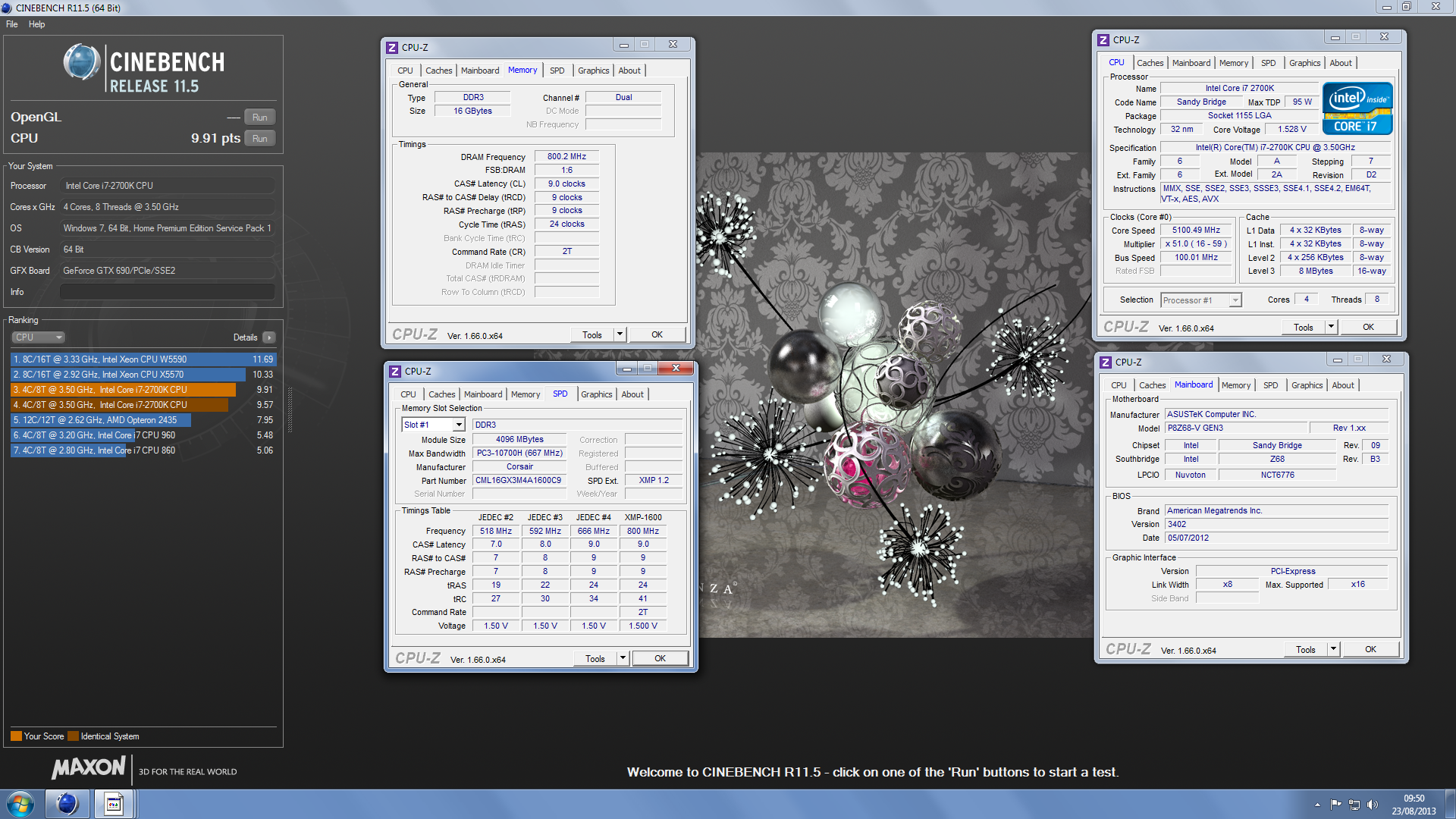
Task: Select ranking entry Core i7 CPU 960
Action: click(x=143, y=435)
